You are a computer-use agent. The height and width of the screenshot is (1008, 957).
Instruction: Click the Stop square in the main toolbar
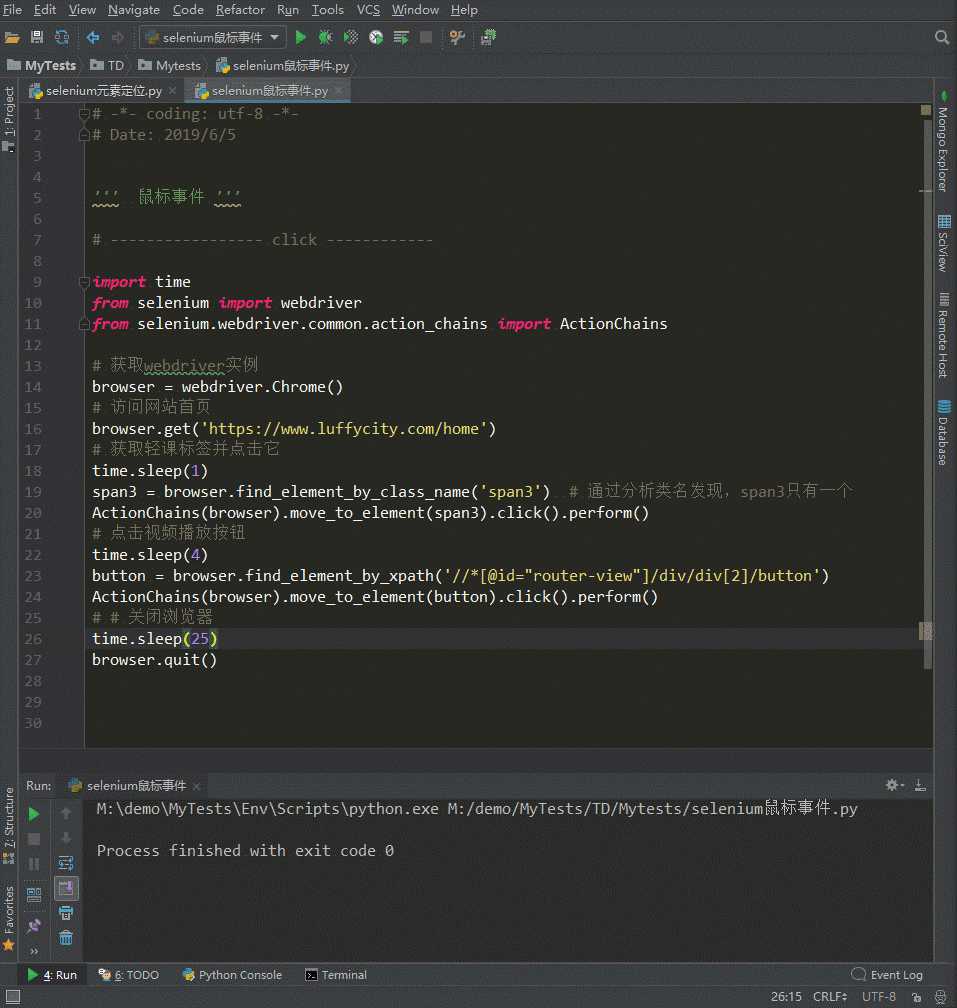point(425,37)
